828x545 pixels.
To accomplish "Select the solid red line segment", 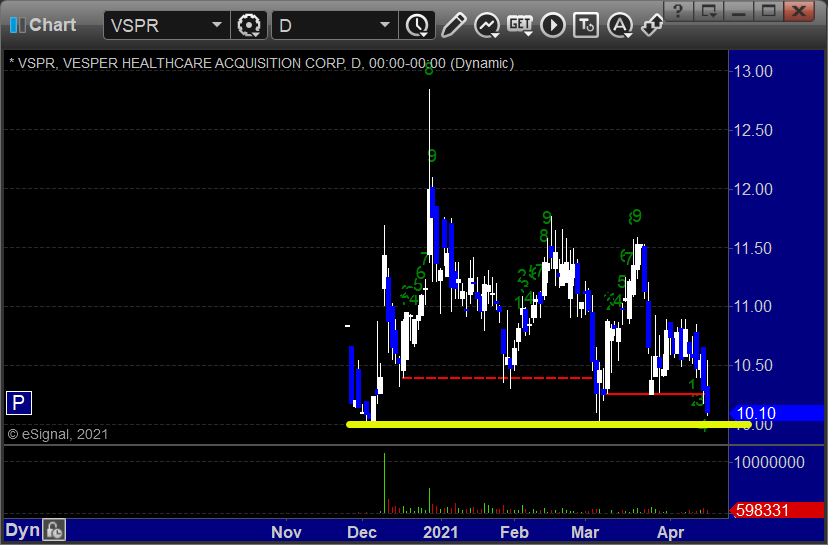I will (655, 394).
